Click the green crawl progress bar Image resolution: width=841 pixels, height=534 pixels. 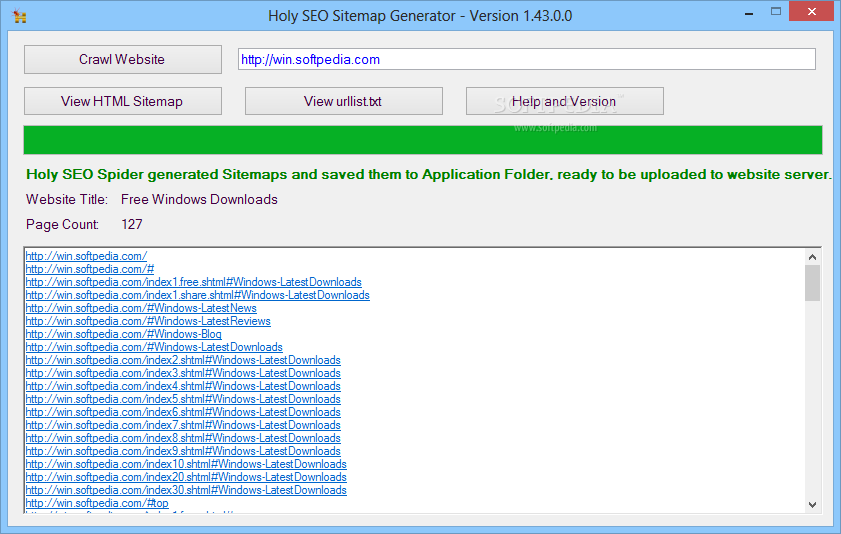click(422, 140)
